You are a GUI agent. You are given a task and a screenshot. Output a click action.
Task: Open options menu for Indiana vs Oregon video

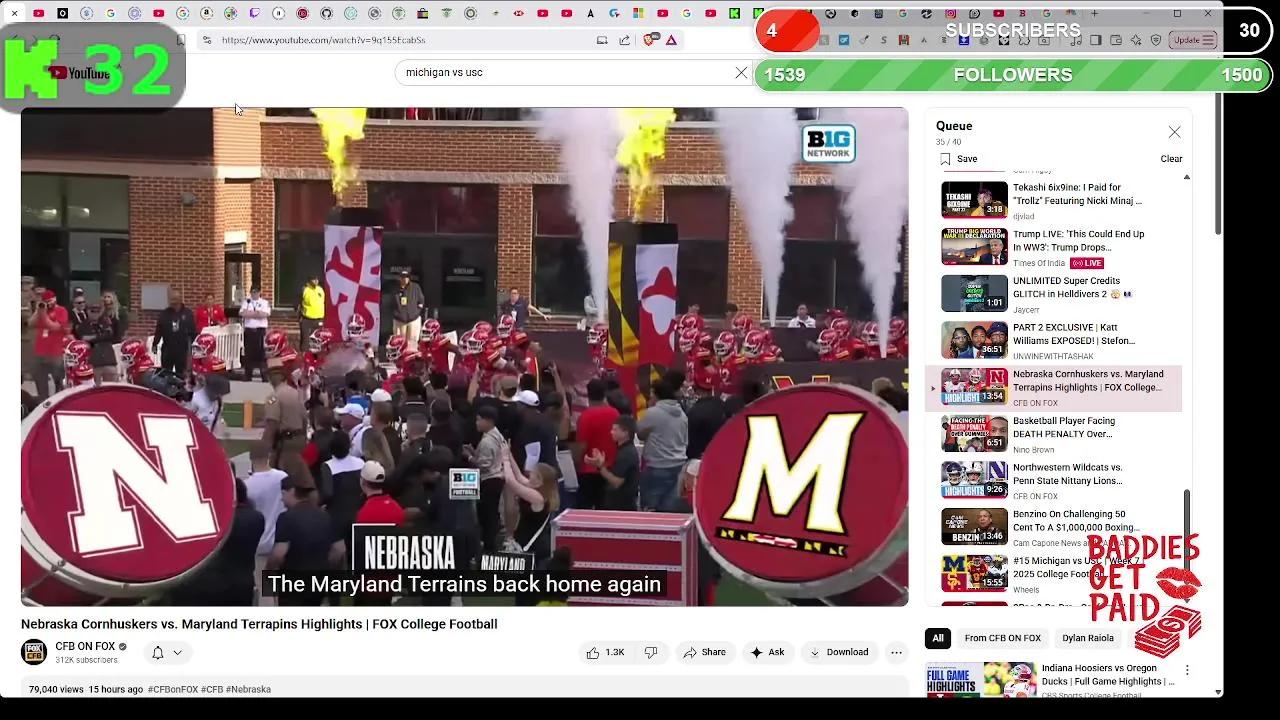[1187, 670]
